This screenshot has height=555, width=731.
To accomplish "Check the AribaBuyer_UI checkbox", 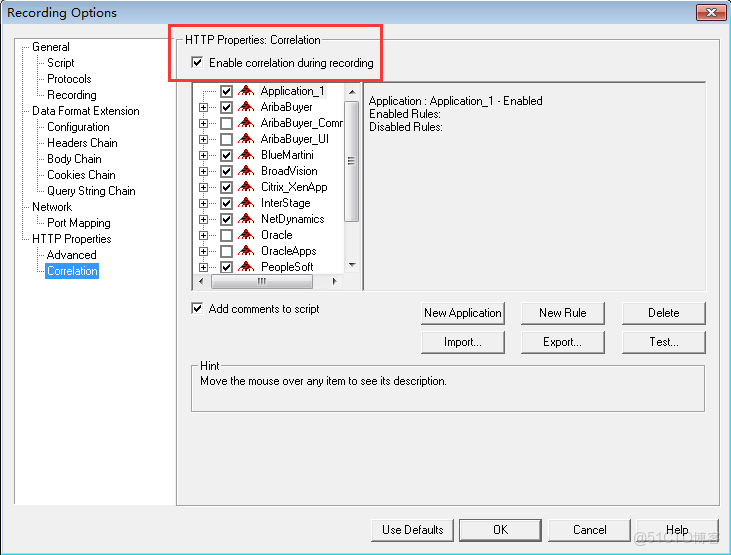I will pyautogui.click(x=227, y=139).
